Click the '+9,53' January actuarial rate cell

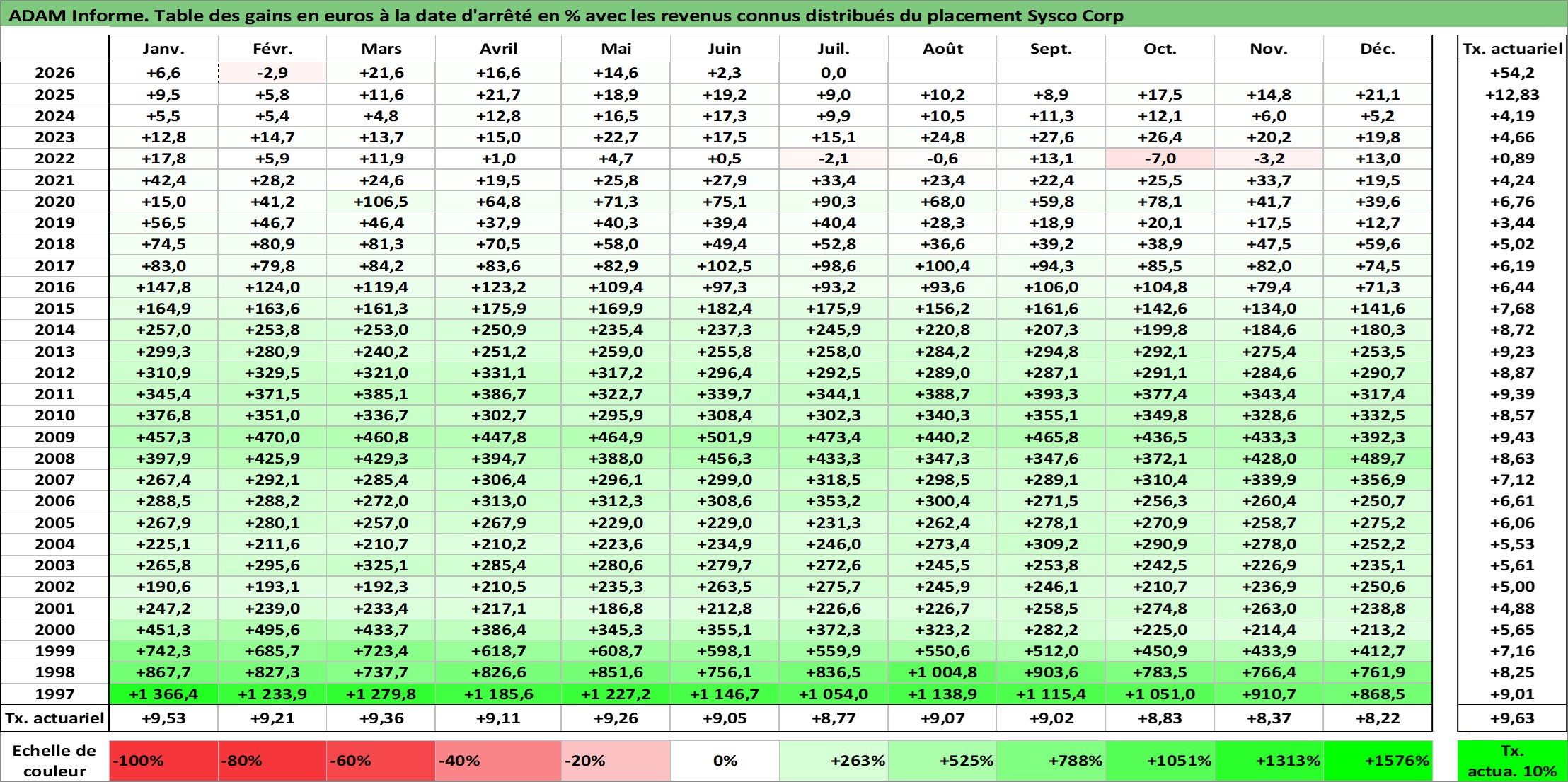[163, 718]
